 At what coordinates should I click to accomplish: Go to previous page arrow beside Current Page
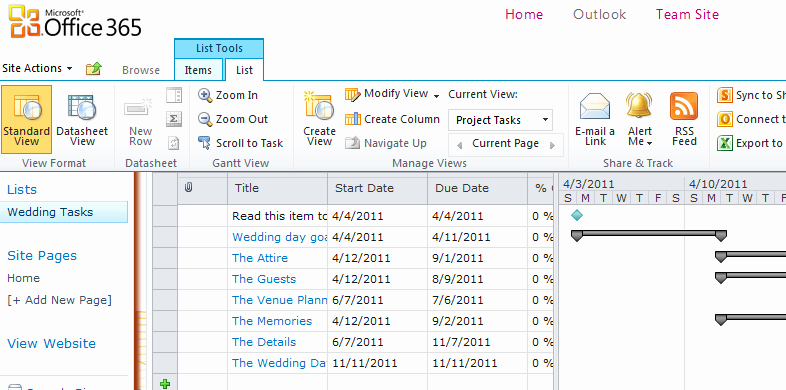point(459,145)
